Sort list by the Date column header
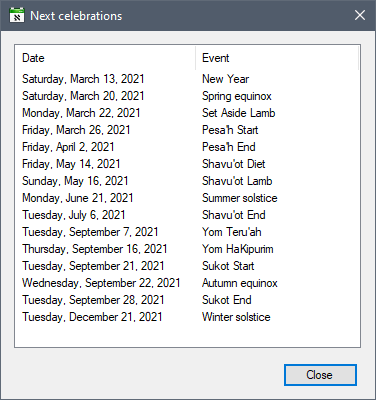Screen dimensions: 376x400 coord(105,58)
